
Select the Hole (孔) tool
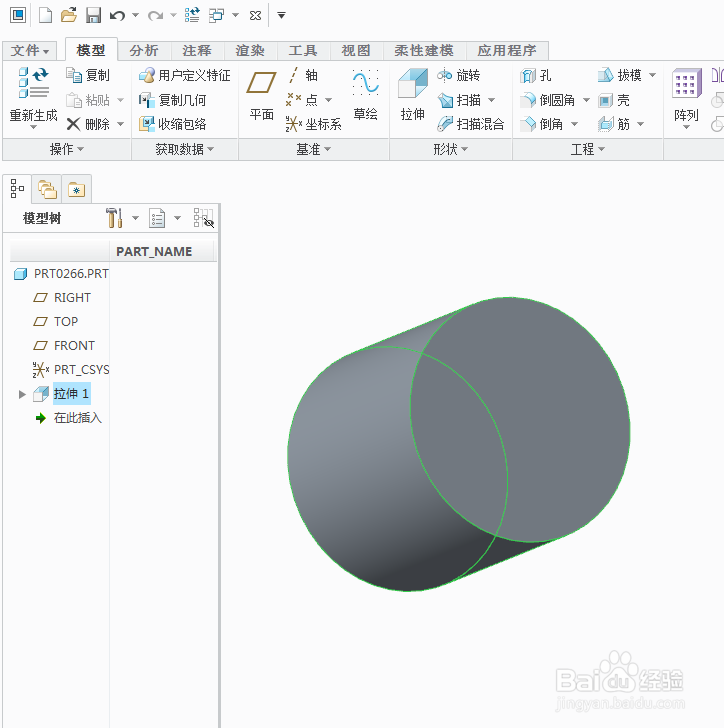[x=536, y=75]
